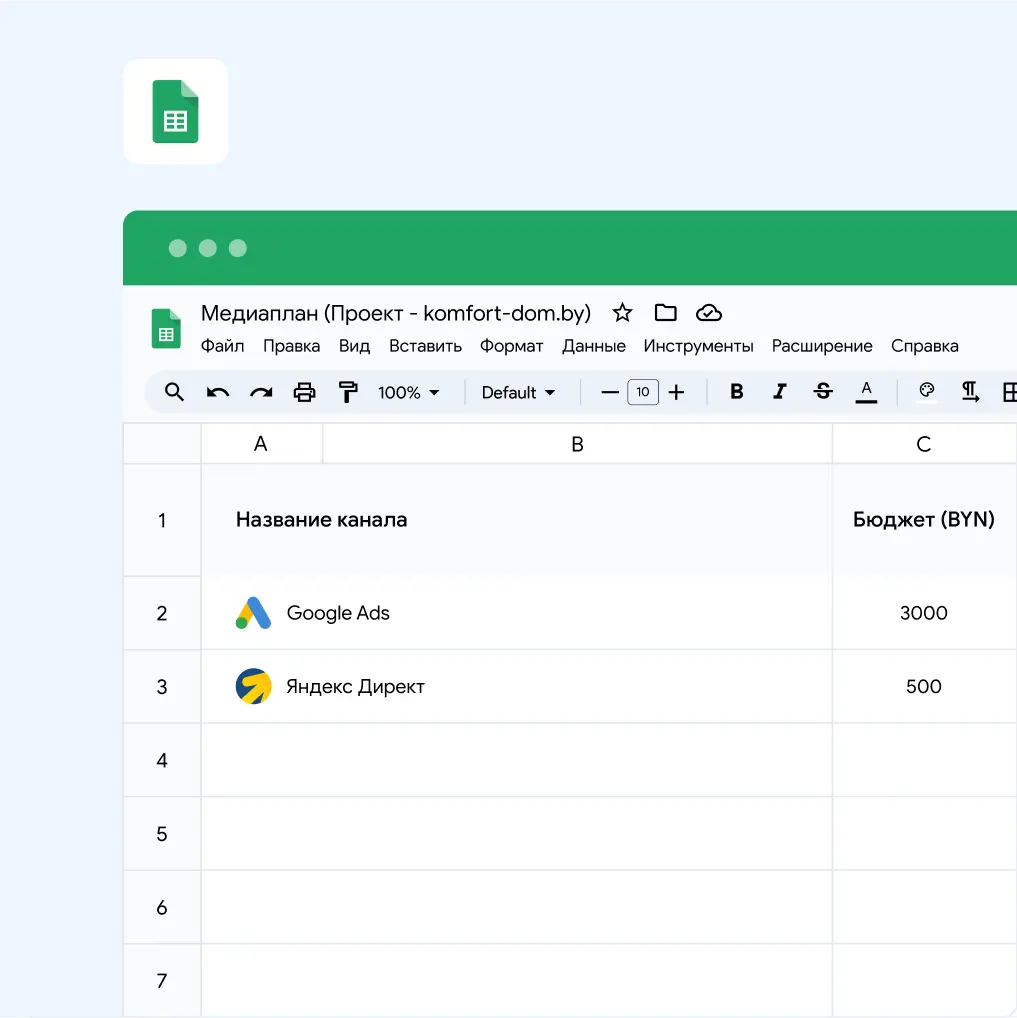Toggle italic formatting
This screenshot has height=1018, width=1017.
point(779,392)
